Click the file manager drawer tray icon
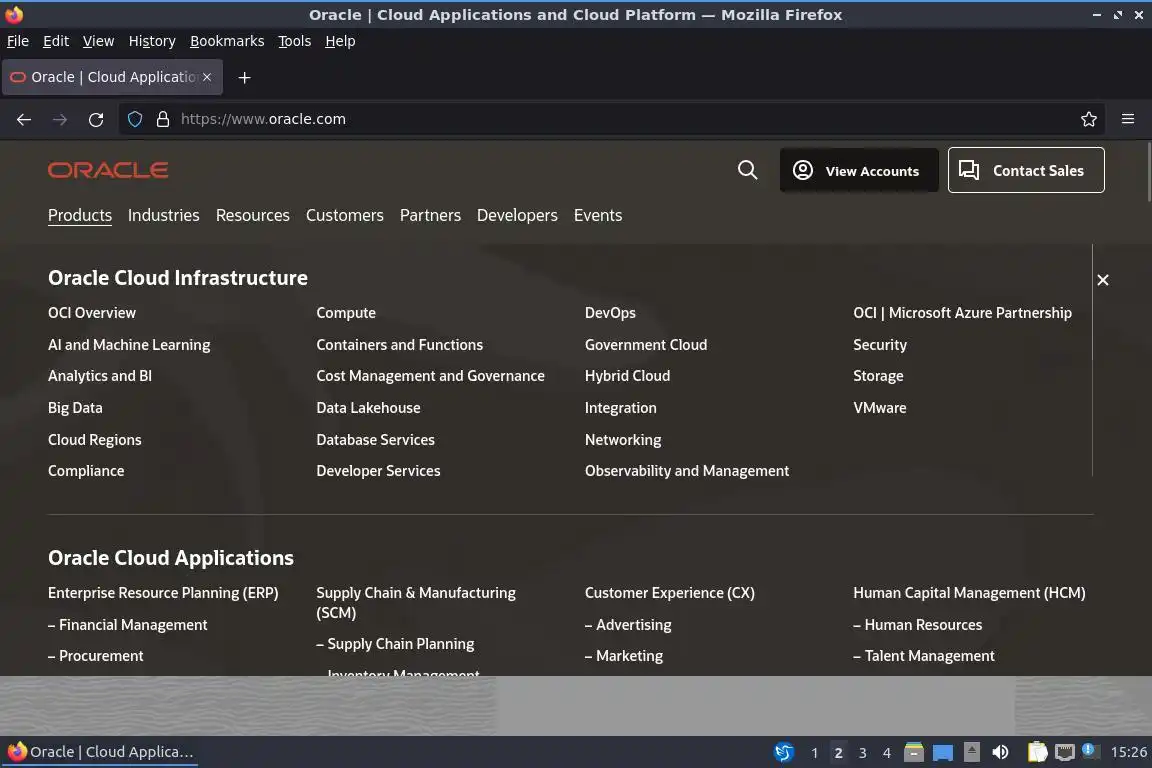The height and width of the screenshot is (768, 1152). tap(914, 752)
